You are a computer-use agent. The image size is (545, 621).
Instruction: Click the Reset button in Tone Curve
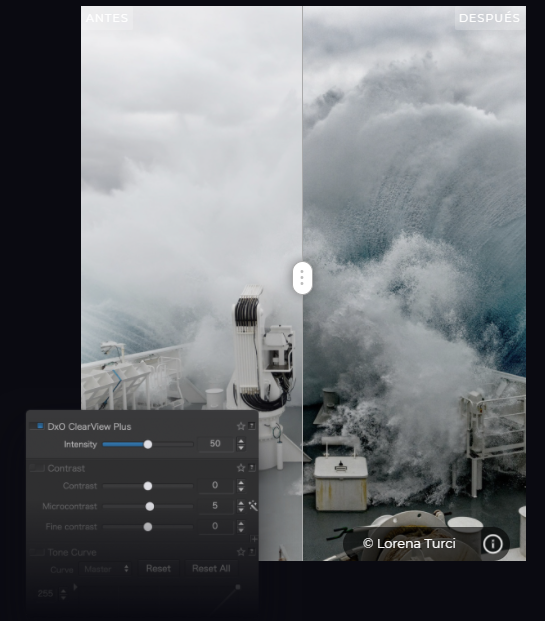tap(158, 569)
